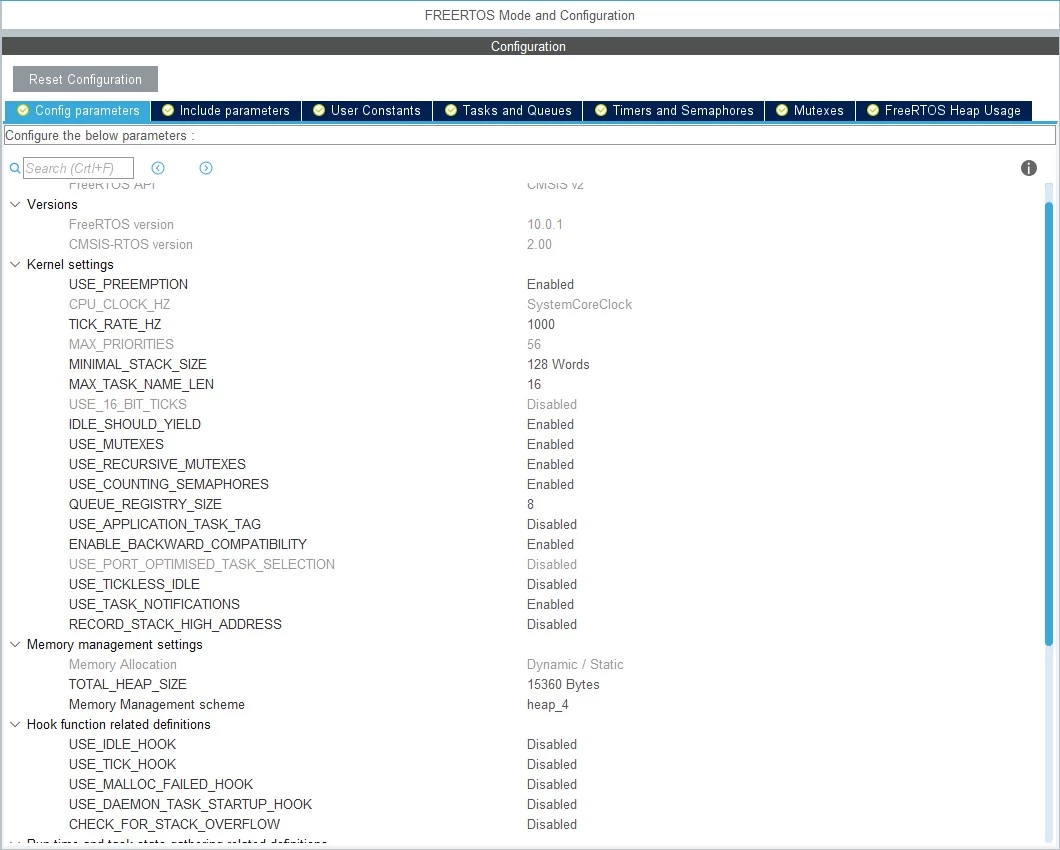Select the USE_TASK_NOTIFICATIONS parameter label
The image size is (1060, 850).
pyautogui.click(x=154, y=605)
